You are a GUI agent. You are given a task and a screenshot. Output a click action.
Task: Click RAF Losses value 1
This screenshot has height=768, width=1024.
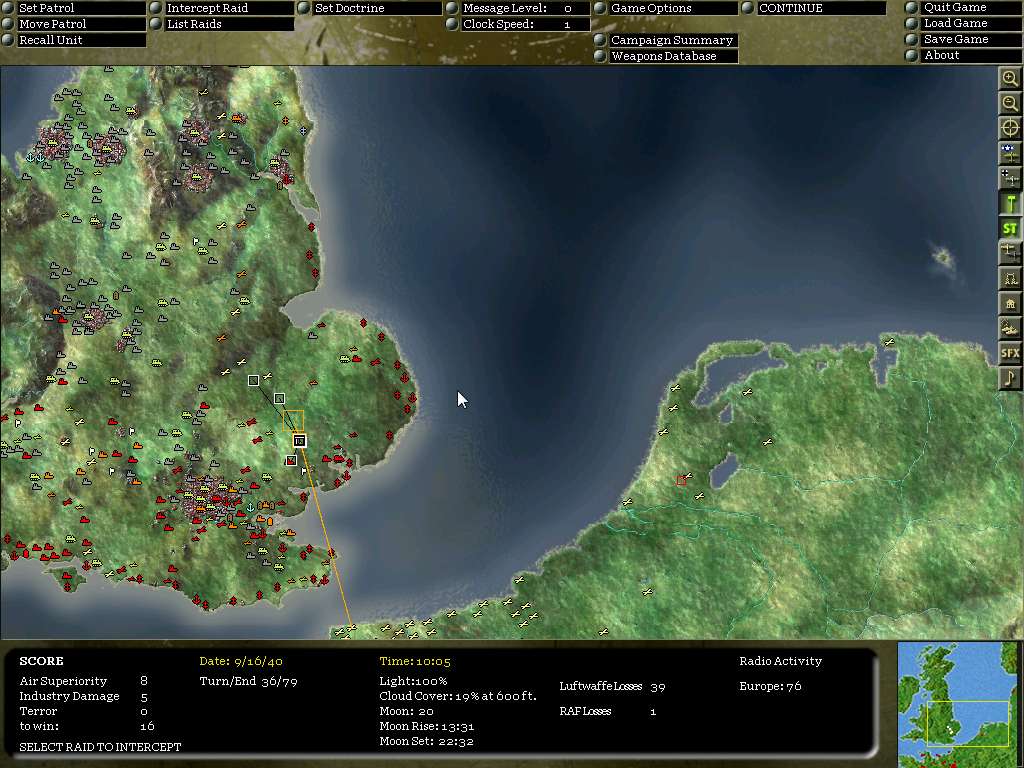coord(652,711)
